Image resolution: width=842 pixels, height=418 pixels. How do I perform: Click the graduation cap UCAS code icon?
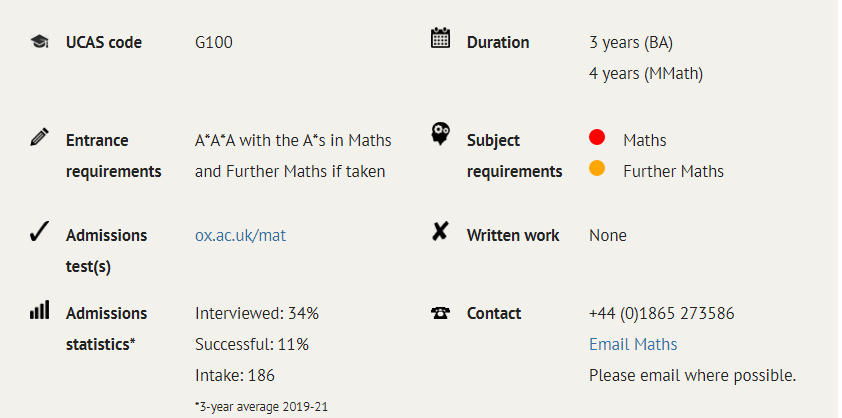(x=39, y=42)
